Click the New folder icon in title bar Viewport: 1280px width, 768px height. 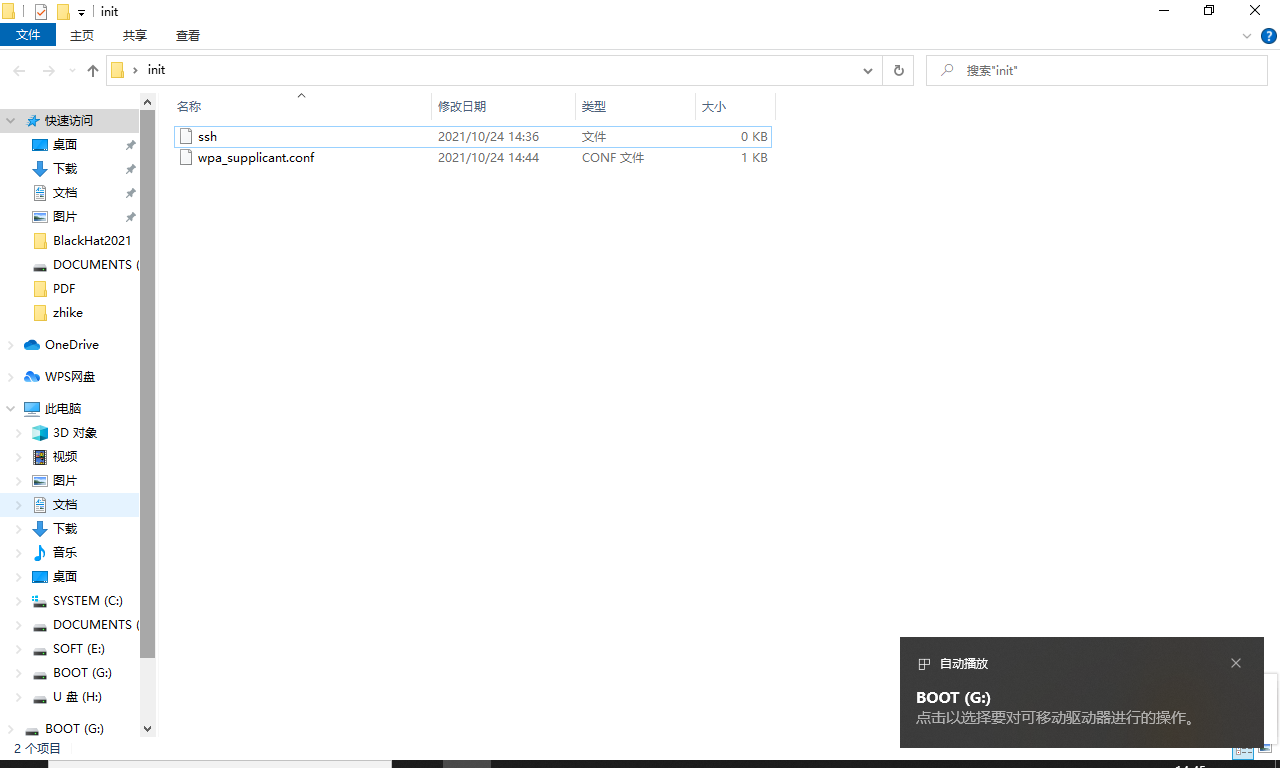(63, 12)
